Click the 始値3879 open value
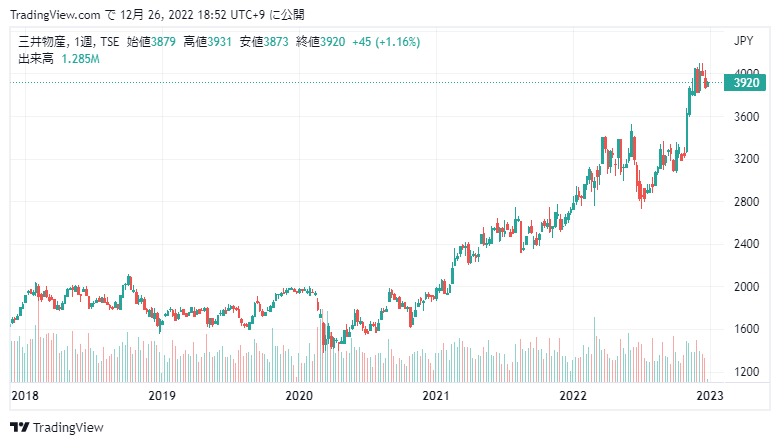The height and width of the screenshot is (445, 780). (151, 42)
